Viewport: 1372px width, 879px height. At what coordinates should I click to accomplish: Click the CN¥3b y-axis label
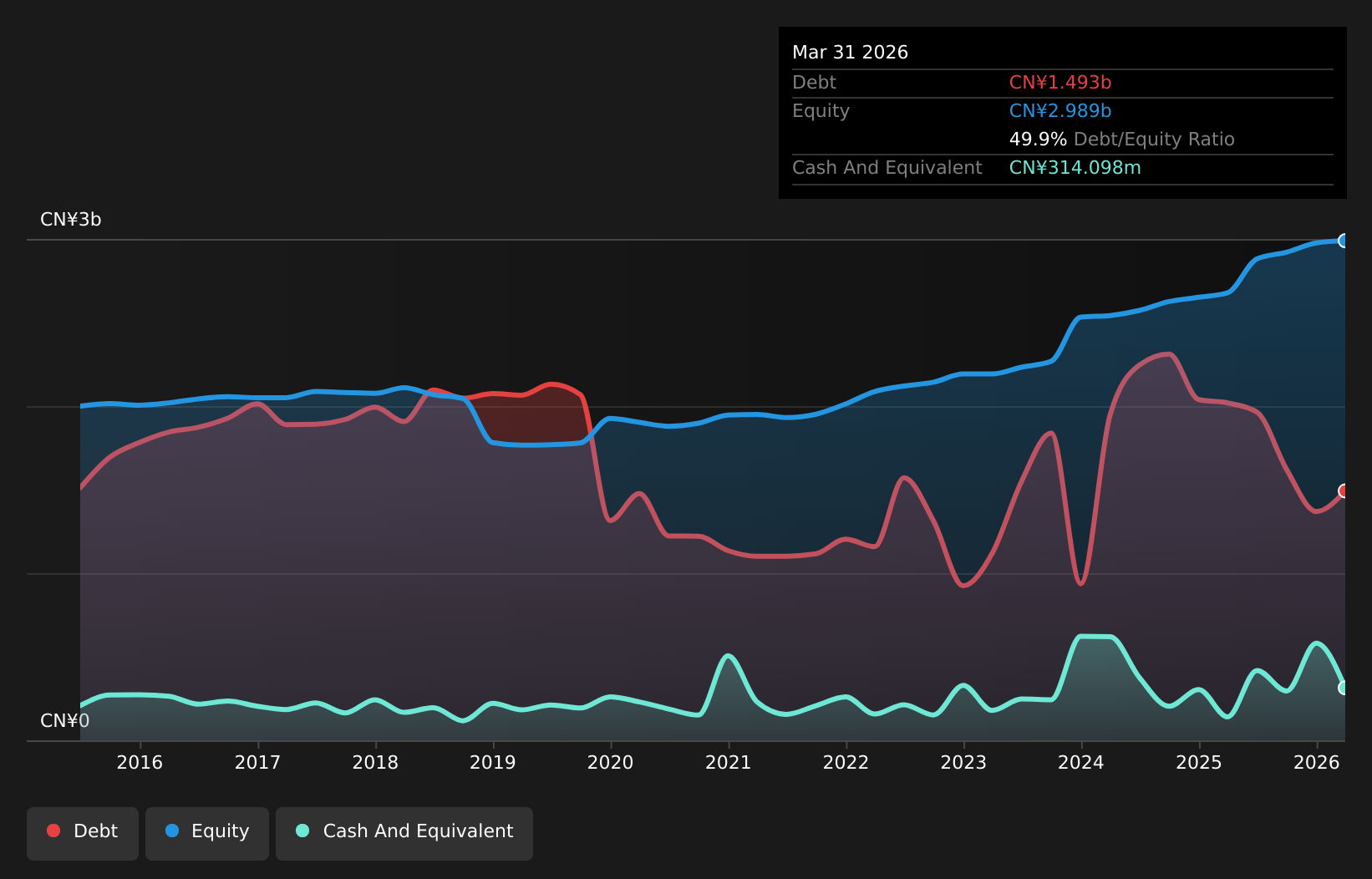click(71, 220)
